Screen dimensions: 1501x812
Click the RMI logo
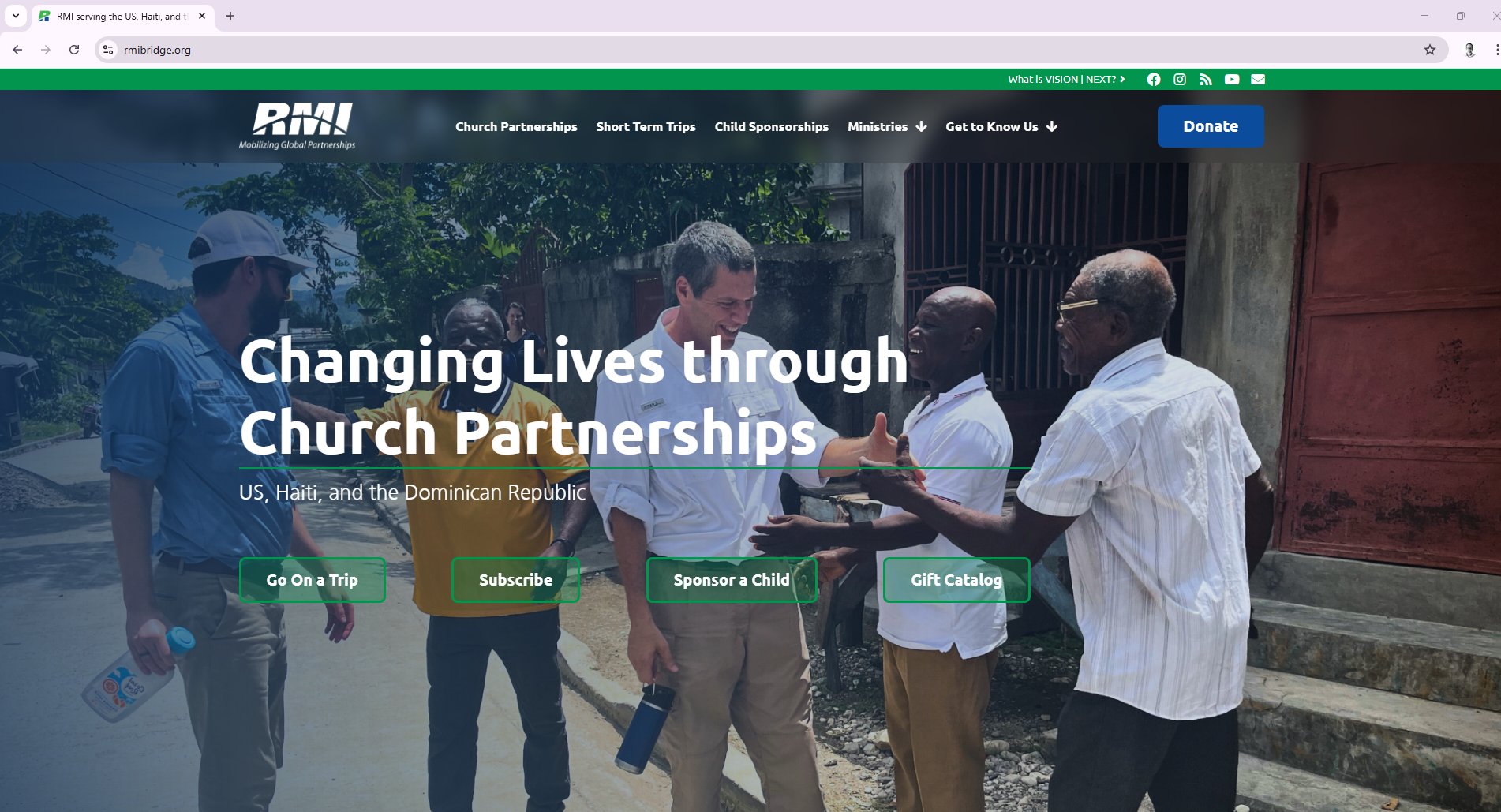click(x=298, y=126)
